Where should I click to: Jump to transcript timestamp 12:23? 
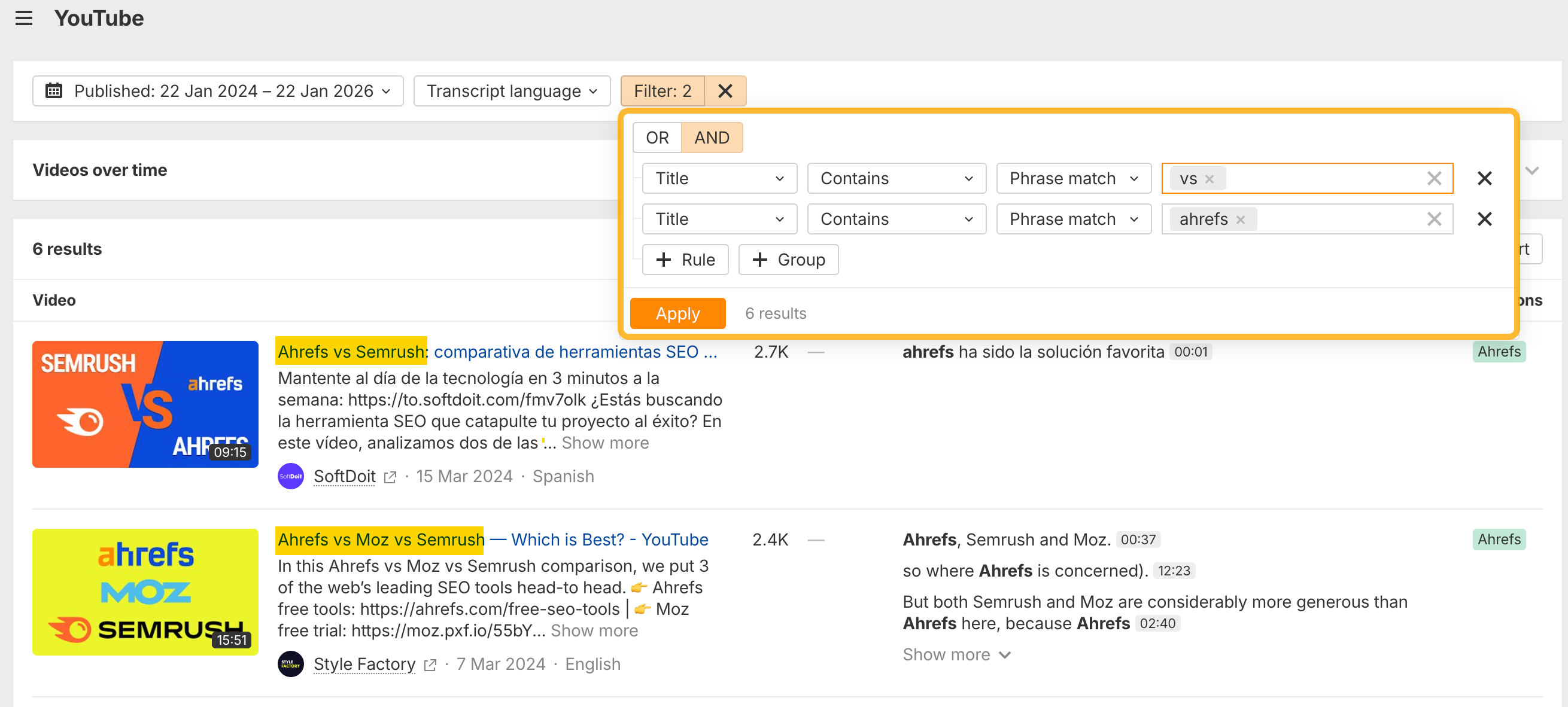click(x=1174, y=571)
